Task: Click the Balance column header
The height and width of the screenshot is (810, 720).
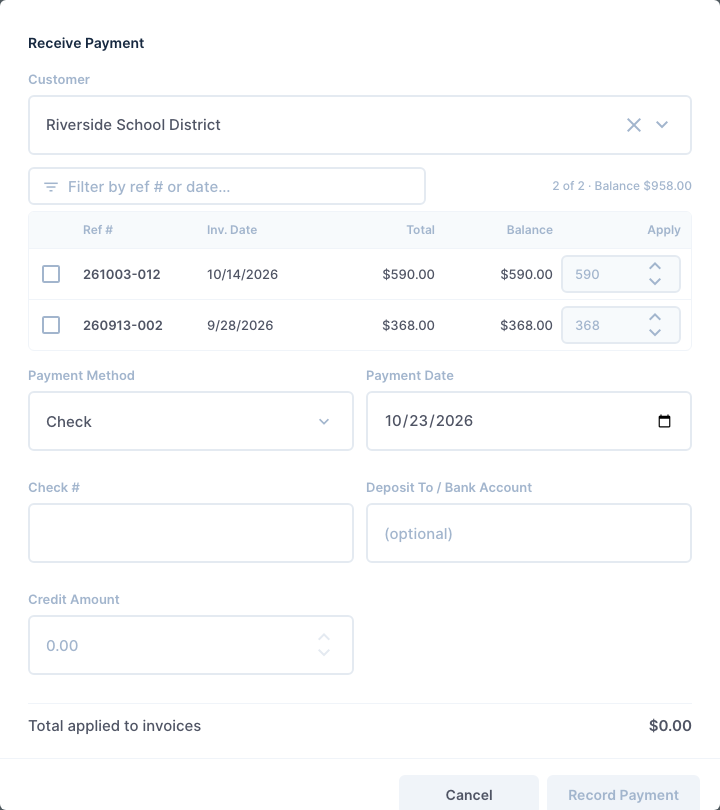Action: click(x=529, y=230)
